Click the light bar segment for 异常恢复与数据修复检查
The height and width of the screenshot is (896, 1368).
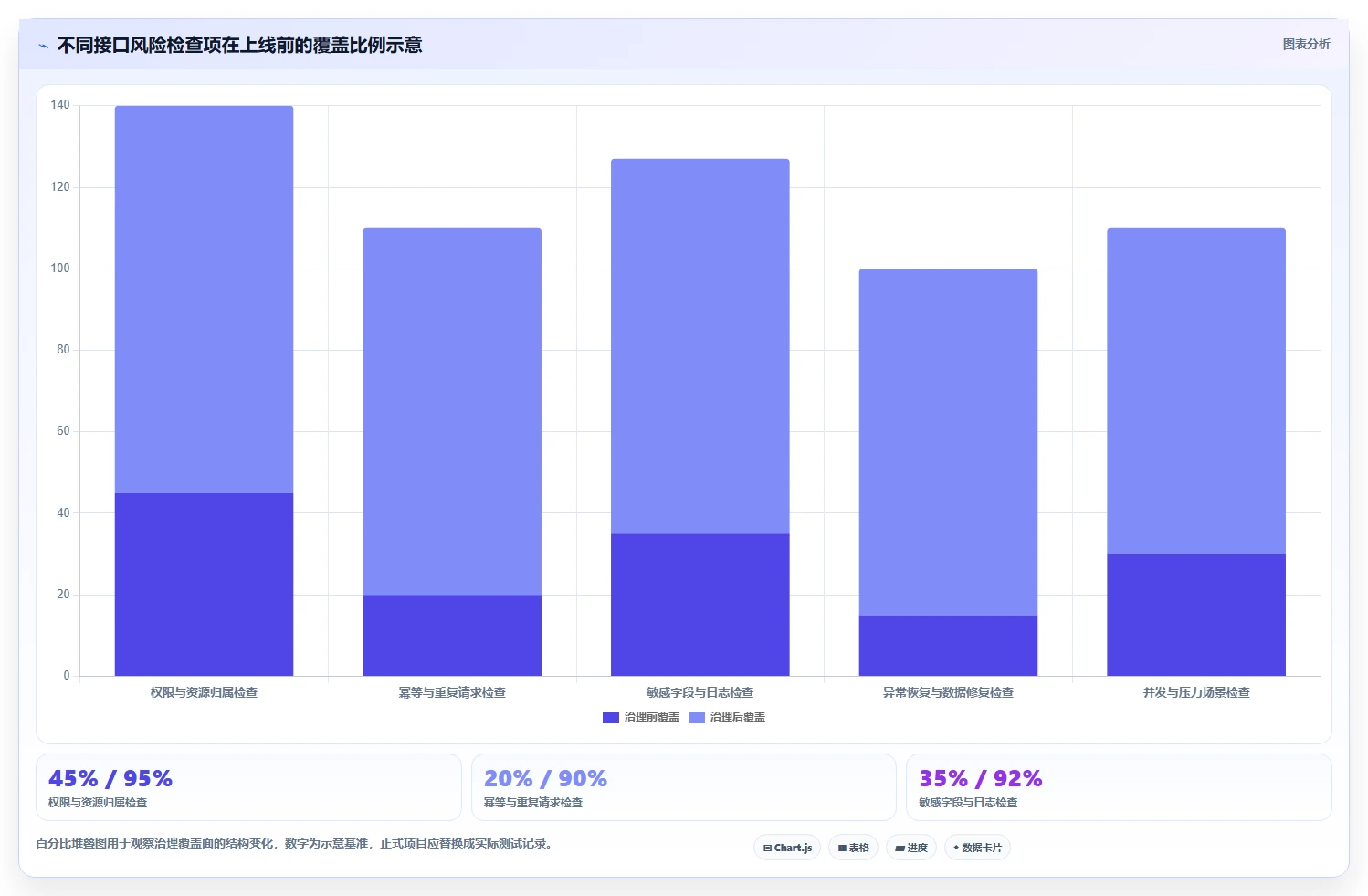click(948, 442)
